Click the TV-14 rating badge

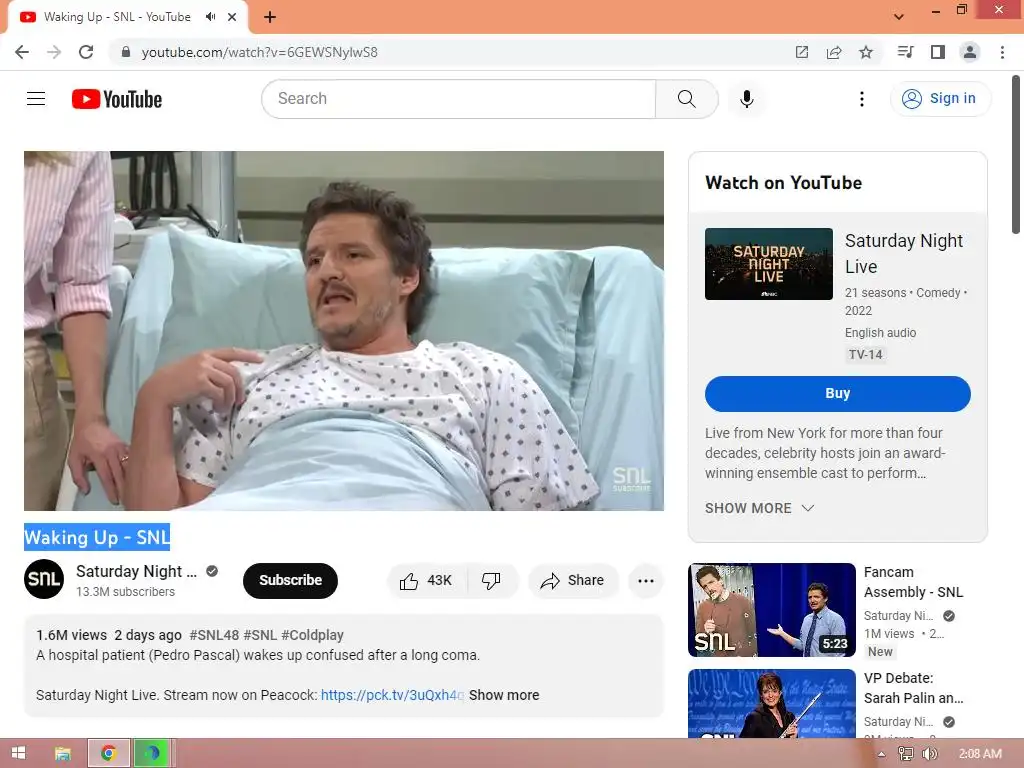[x=865, y=355]
